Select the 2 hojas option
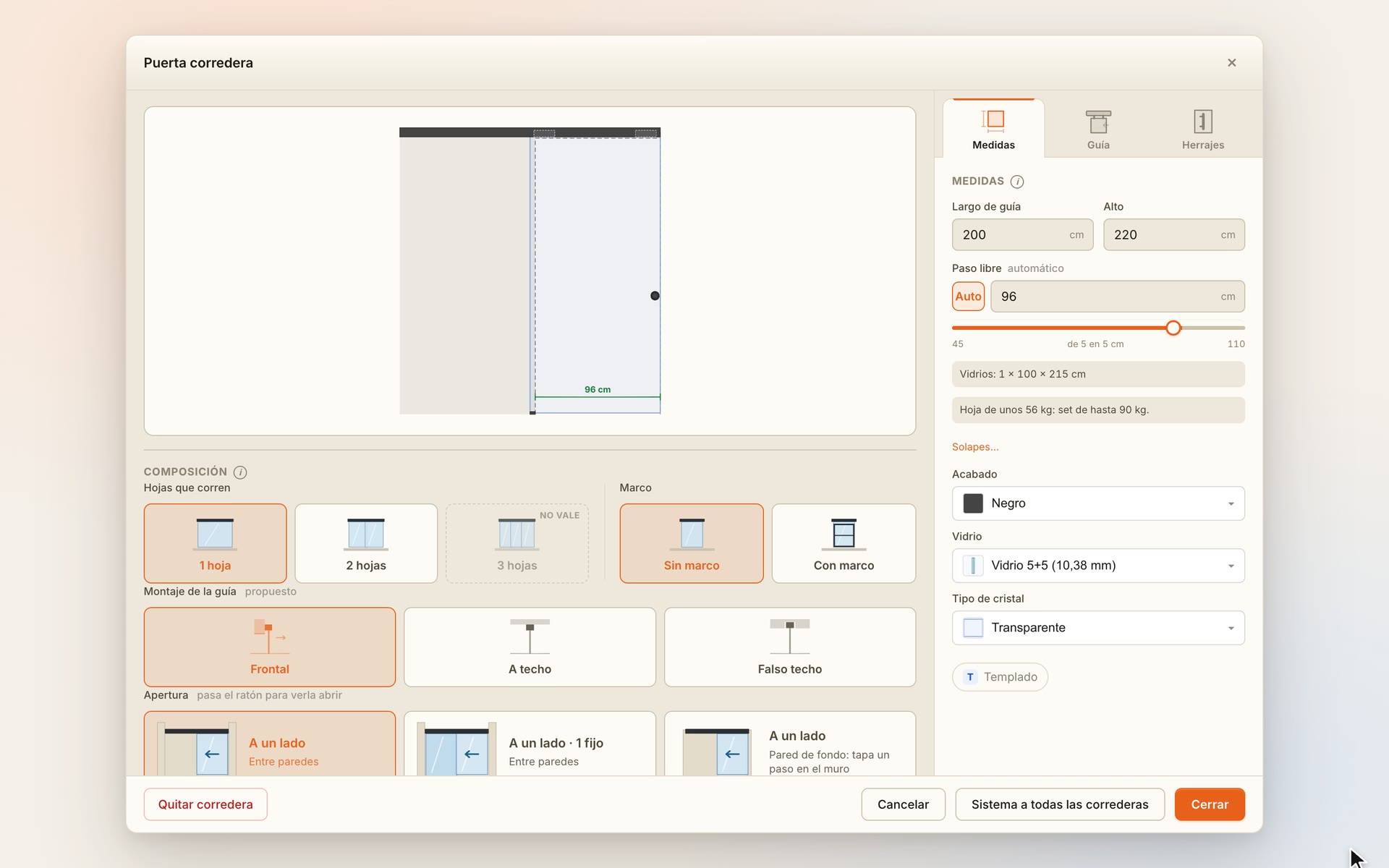Viewport: 1389px width, 868px height. 366,543
